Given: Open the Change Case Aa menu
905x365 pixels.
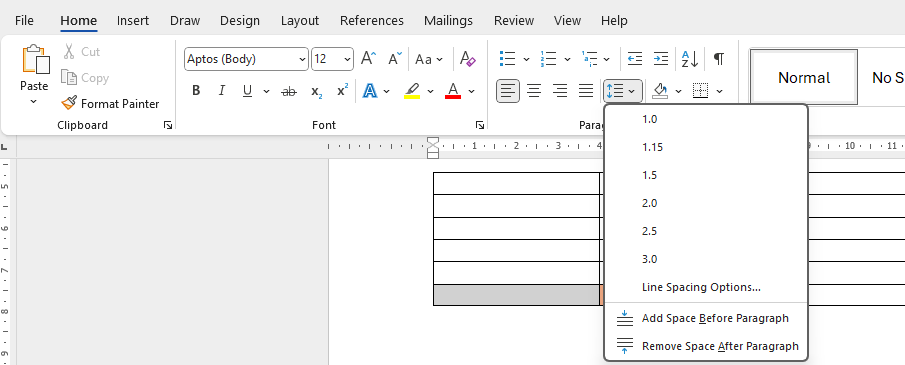Looking at the screenshot, I should [429, 59].
